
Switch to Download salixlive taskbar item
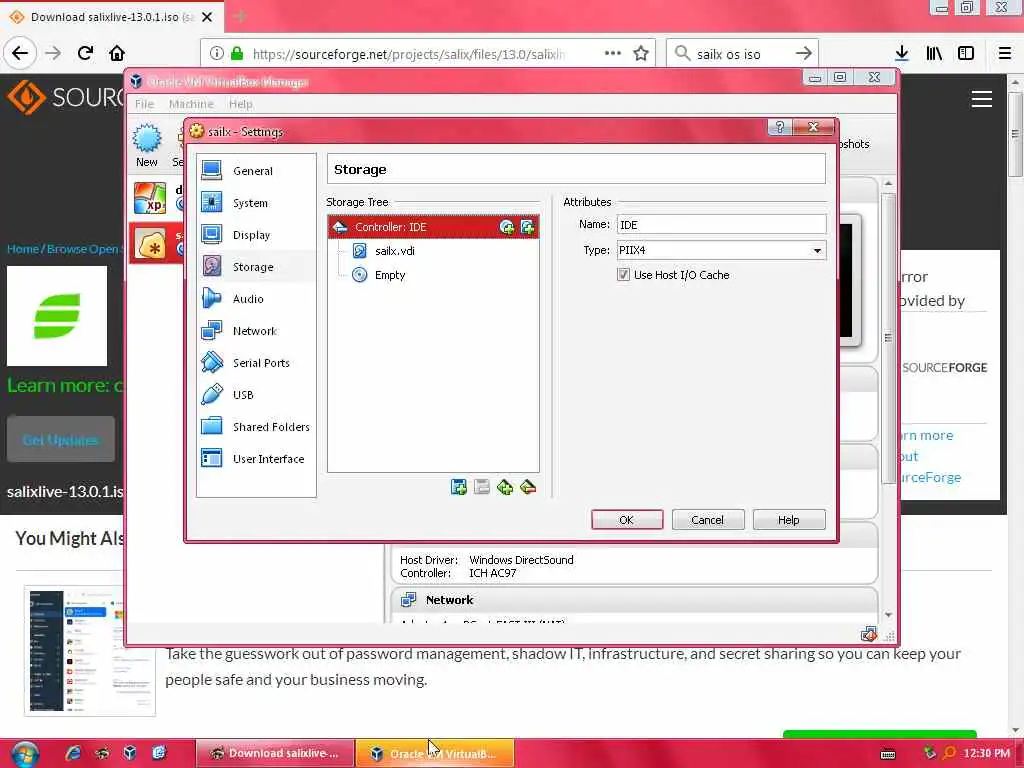pyautogui.click(x=274, y=754)
